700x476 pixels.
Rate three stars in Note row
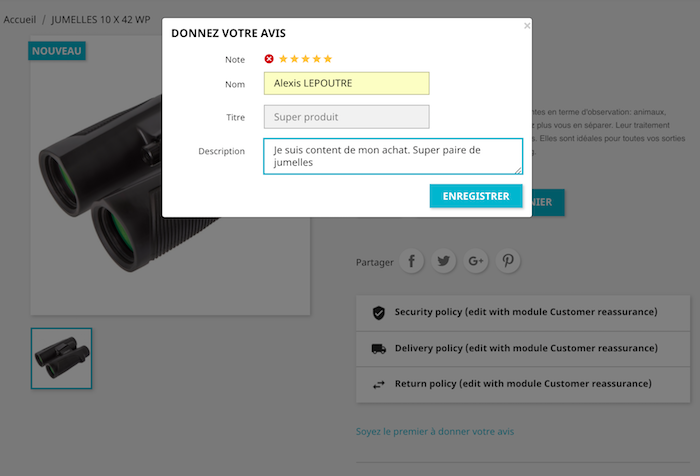point(305,59)
